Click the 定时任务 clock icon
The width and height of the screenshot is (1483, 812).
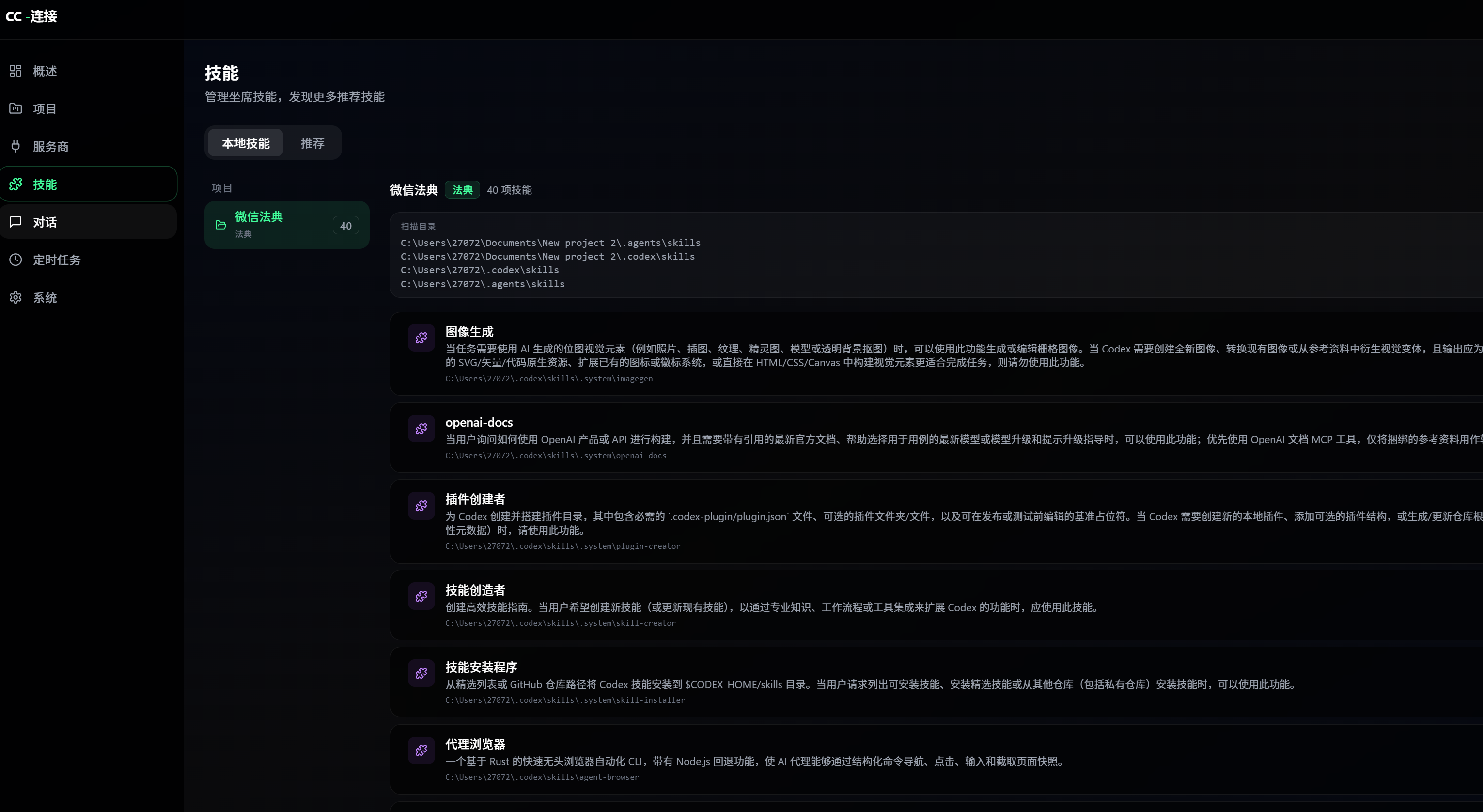click(16, 260)
